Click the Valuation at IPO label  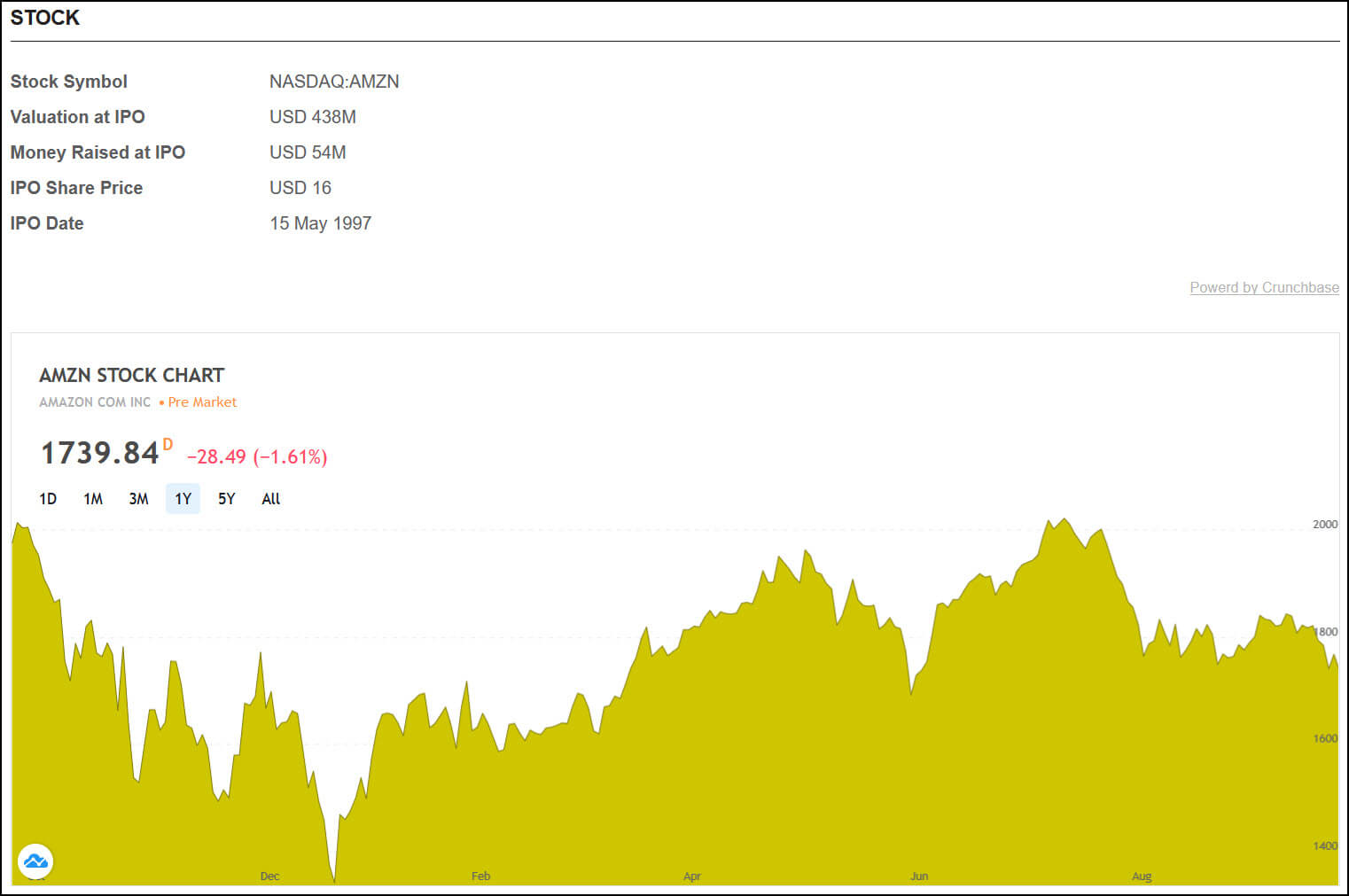click(x=78, y=117)
